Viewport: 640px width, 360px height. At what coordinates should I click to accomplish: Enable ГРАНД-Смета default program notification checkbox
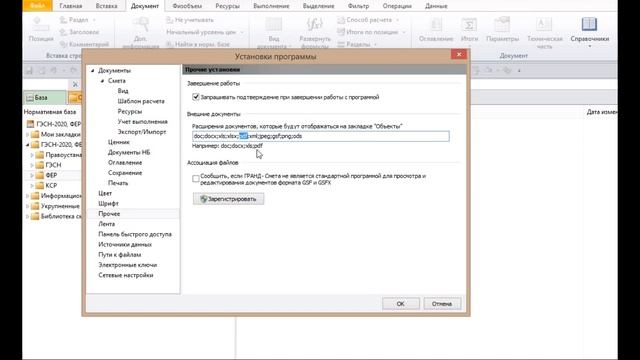[196, 179]
